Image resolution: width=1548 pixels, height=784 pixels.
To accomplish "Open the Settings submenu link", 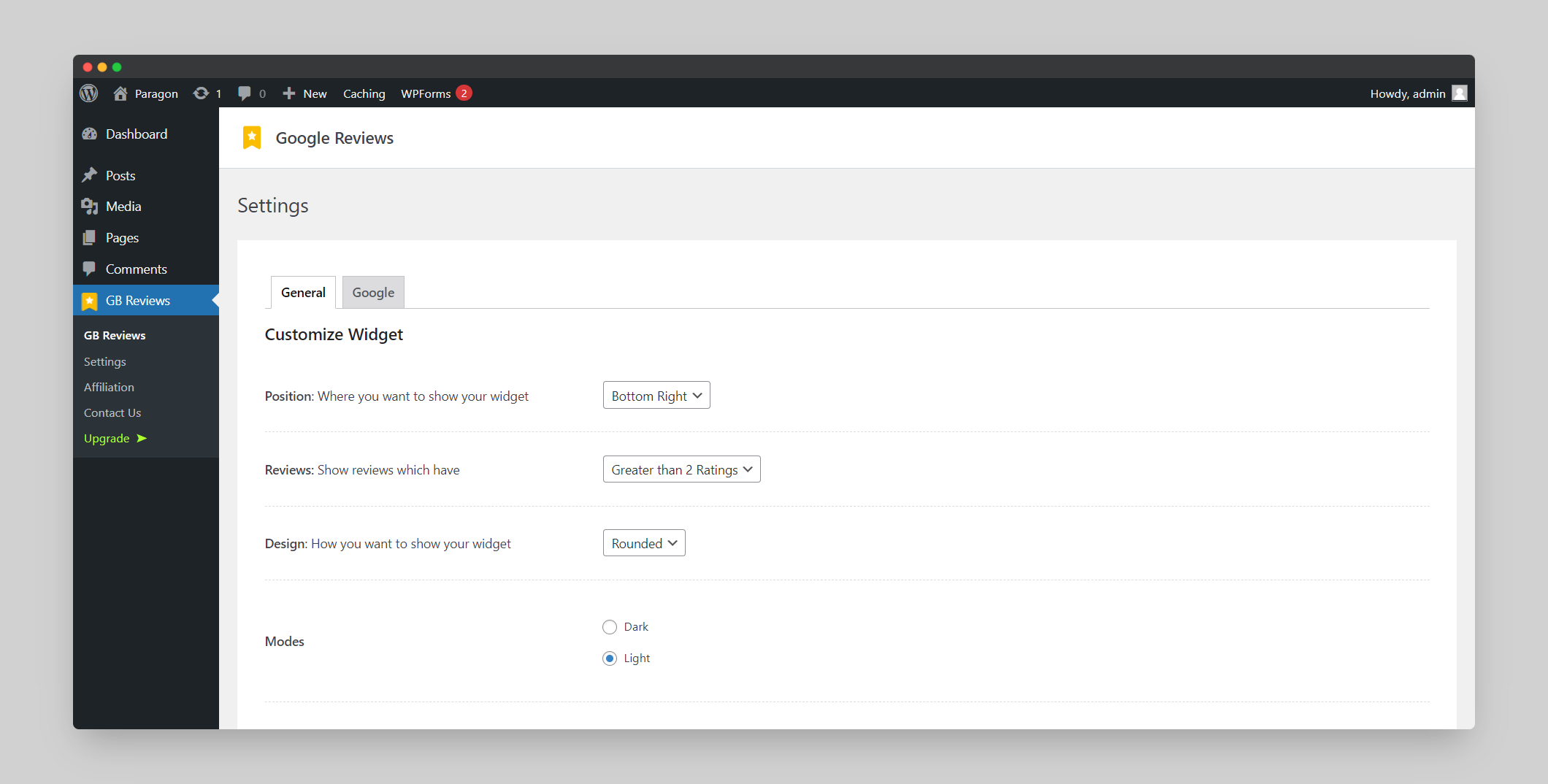I will tap(105, 361).
